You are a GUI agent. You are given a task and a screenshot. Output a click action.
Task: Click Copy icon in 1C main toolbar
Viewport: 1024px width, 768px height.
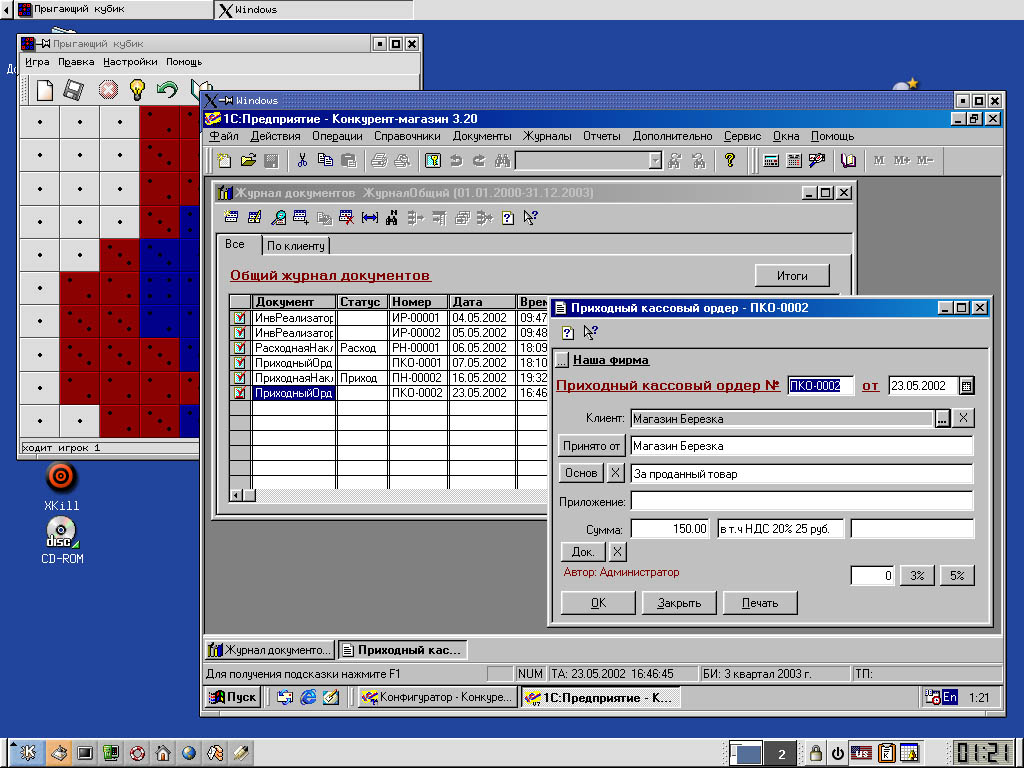pyautogui.click(x=325, y=161)
